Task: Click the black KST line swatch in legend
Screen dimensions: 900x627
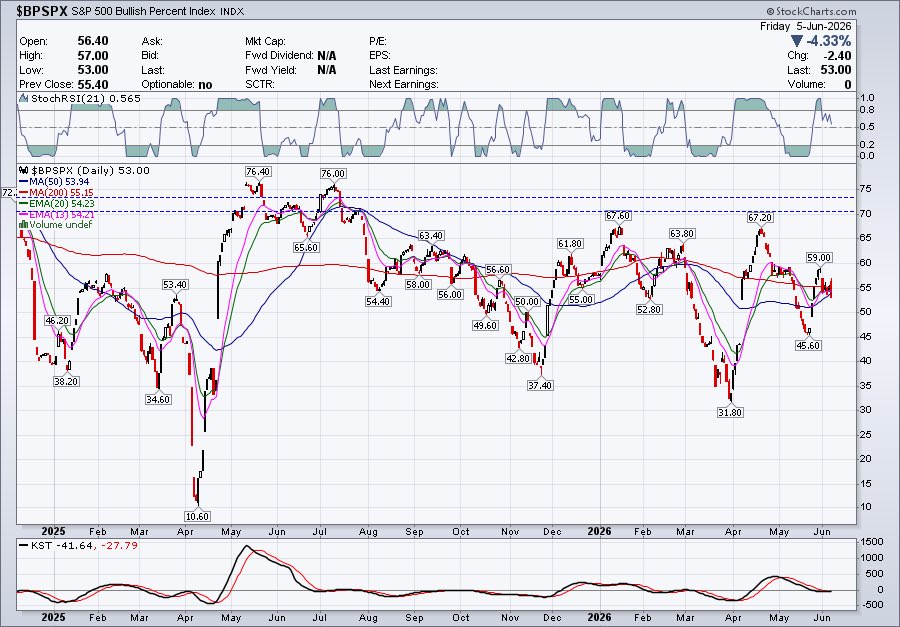Action: point(24,545)
